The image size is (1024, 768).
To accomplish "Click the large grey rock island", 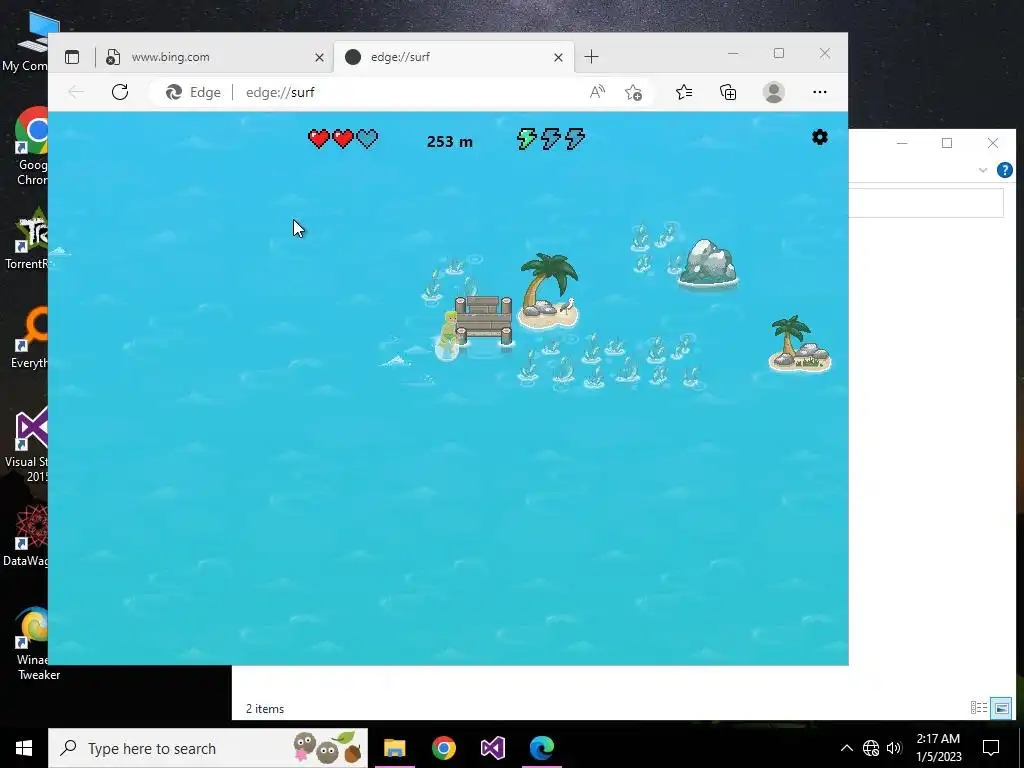I will (708, 263).
